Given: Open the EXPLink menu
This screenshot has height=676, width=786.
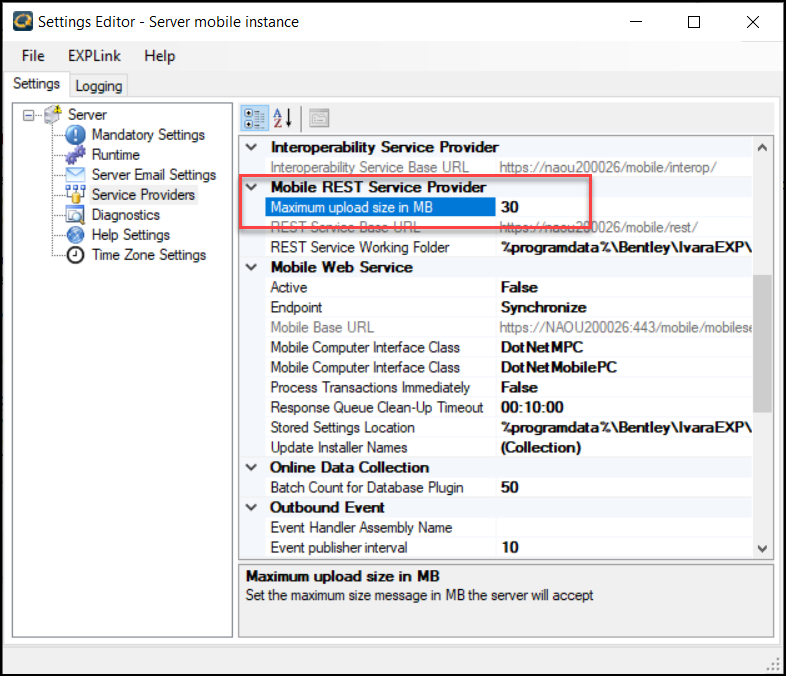Looking at the screenshot, I should (x=94, y=56).
